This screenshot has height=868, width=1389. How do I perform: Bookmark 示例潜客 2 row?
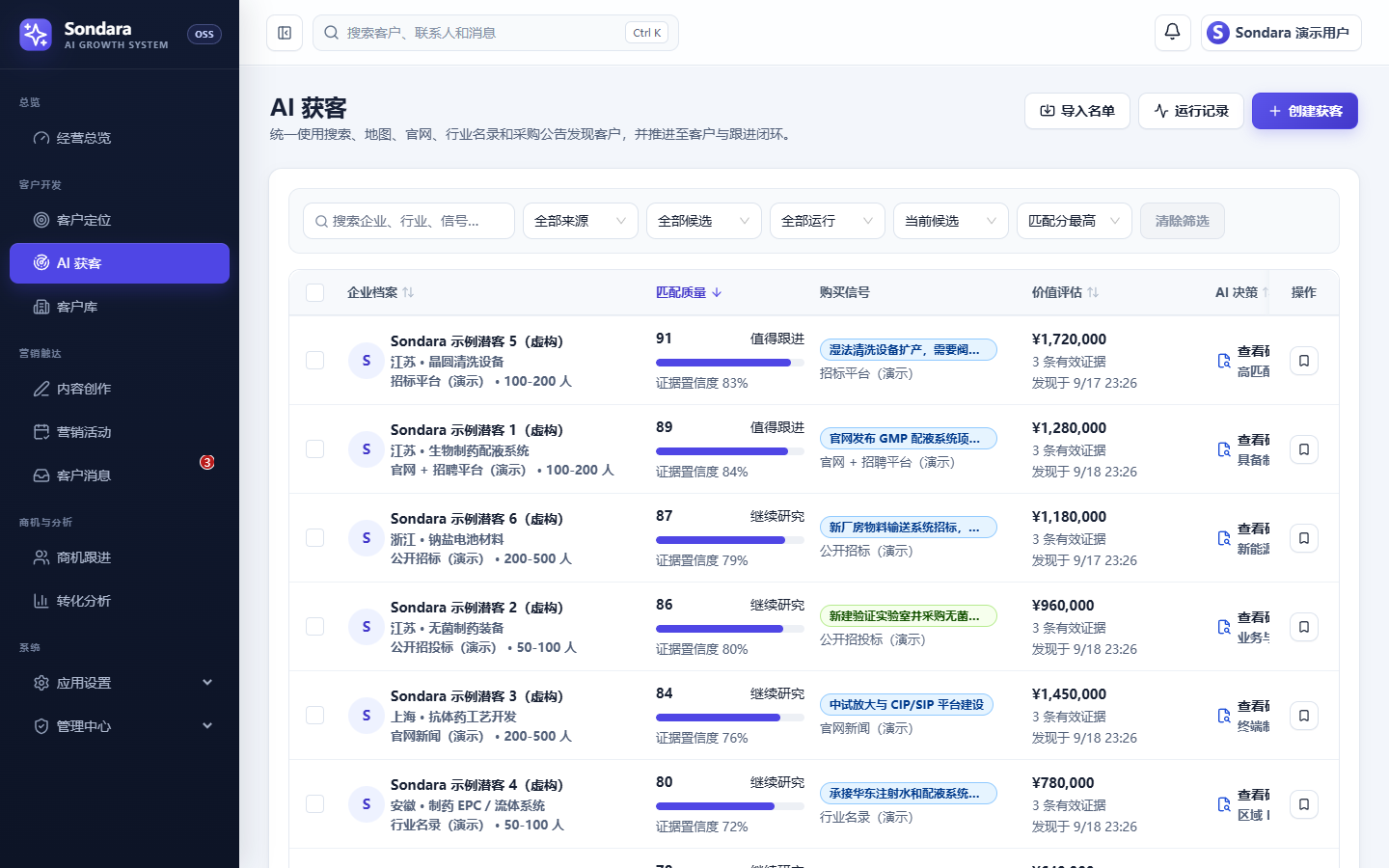(x=1304, y=627)
